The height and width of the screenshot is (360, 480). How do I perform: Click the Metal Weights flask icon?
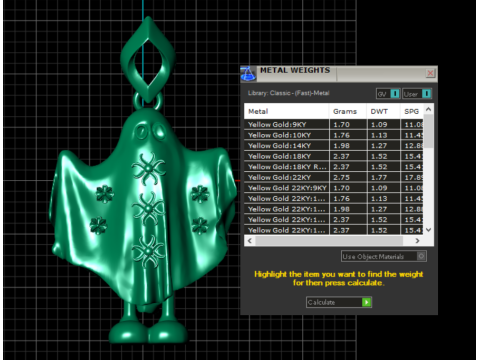[x=248, y=73]
